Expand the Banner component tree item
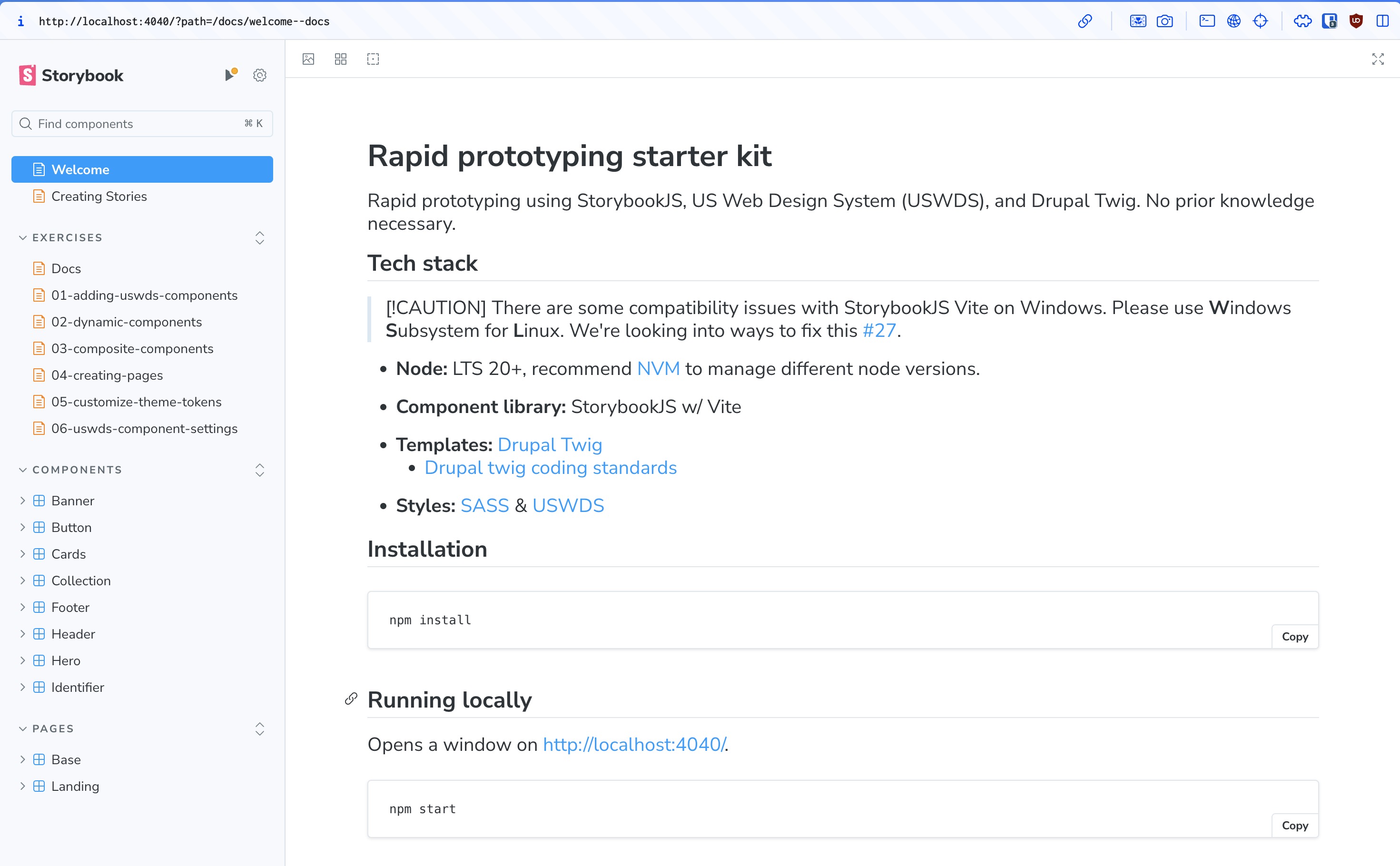The image size is (1400, 866). click(x=22, y=500)
